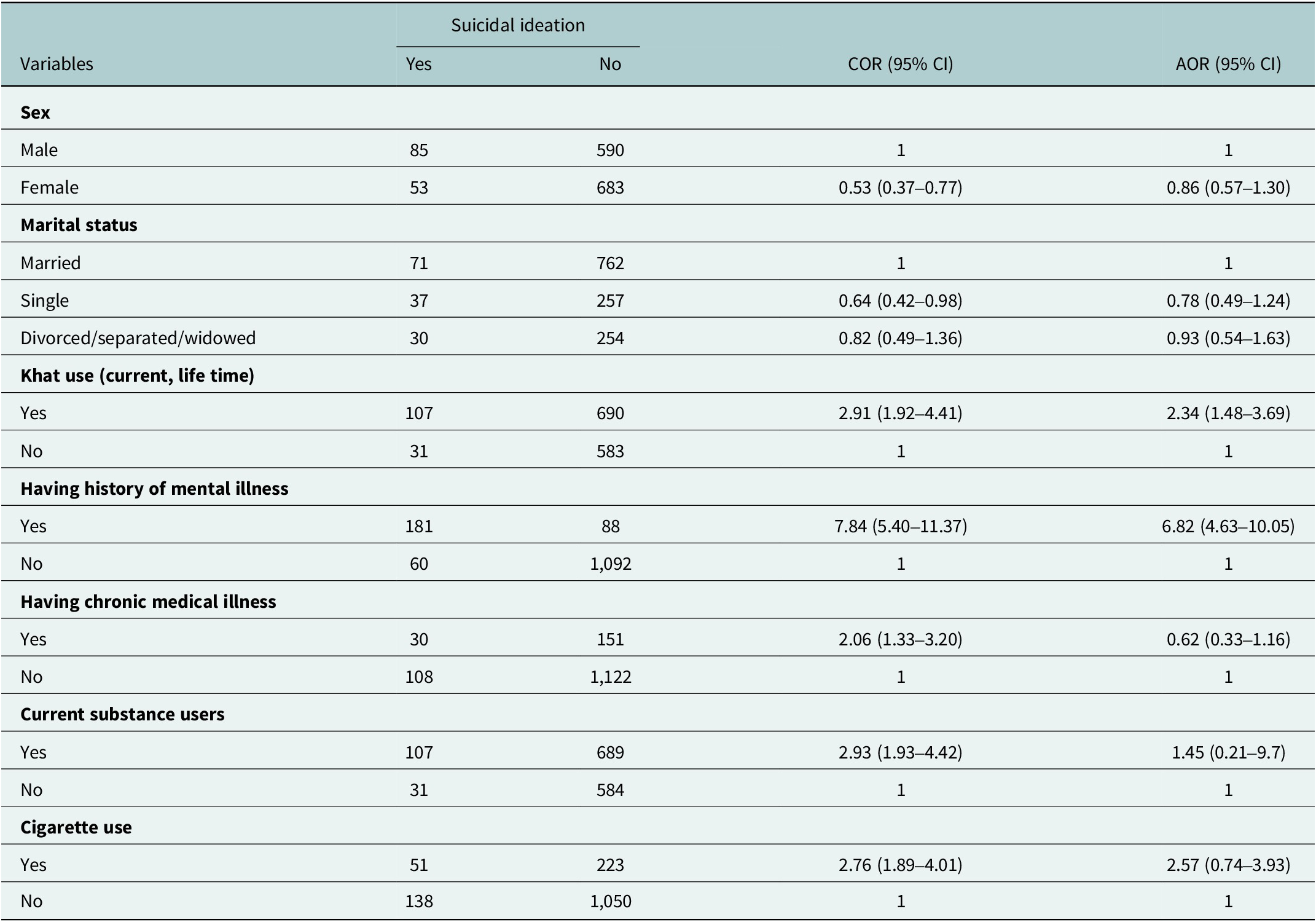1316x922 pixels.
Task: Select the COR value 0.53 (0.37–0.77)
Action: (x=900, y=187)
